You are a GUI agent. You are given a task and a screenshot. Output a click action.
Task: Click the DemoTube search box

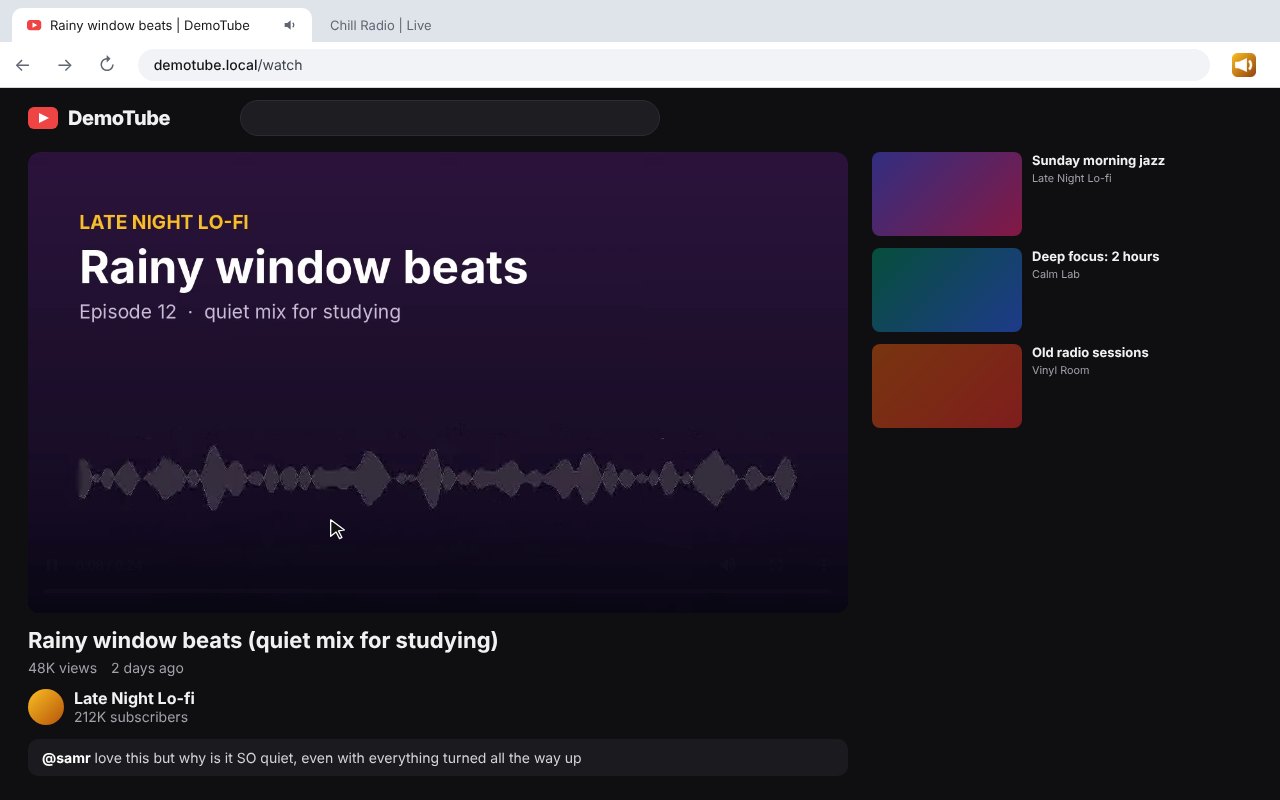(x=450, y=118)
